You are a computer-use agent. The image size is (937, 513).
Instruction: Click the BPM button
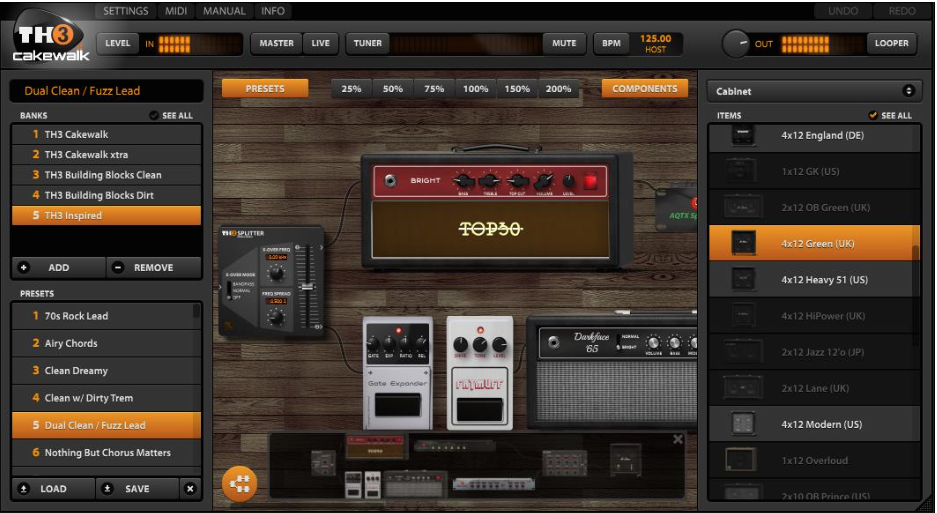(611, 43)
